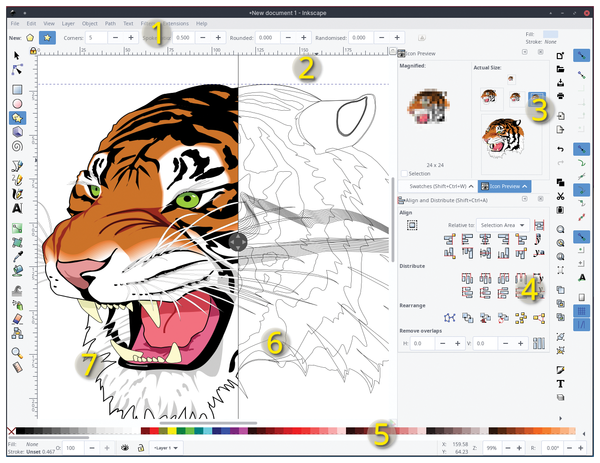Viewport: 600px width, 463px height.
Task: Open the Layer menu
Action: pos(68,24)
